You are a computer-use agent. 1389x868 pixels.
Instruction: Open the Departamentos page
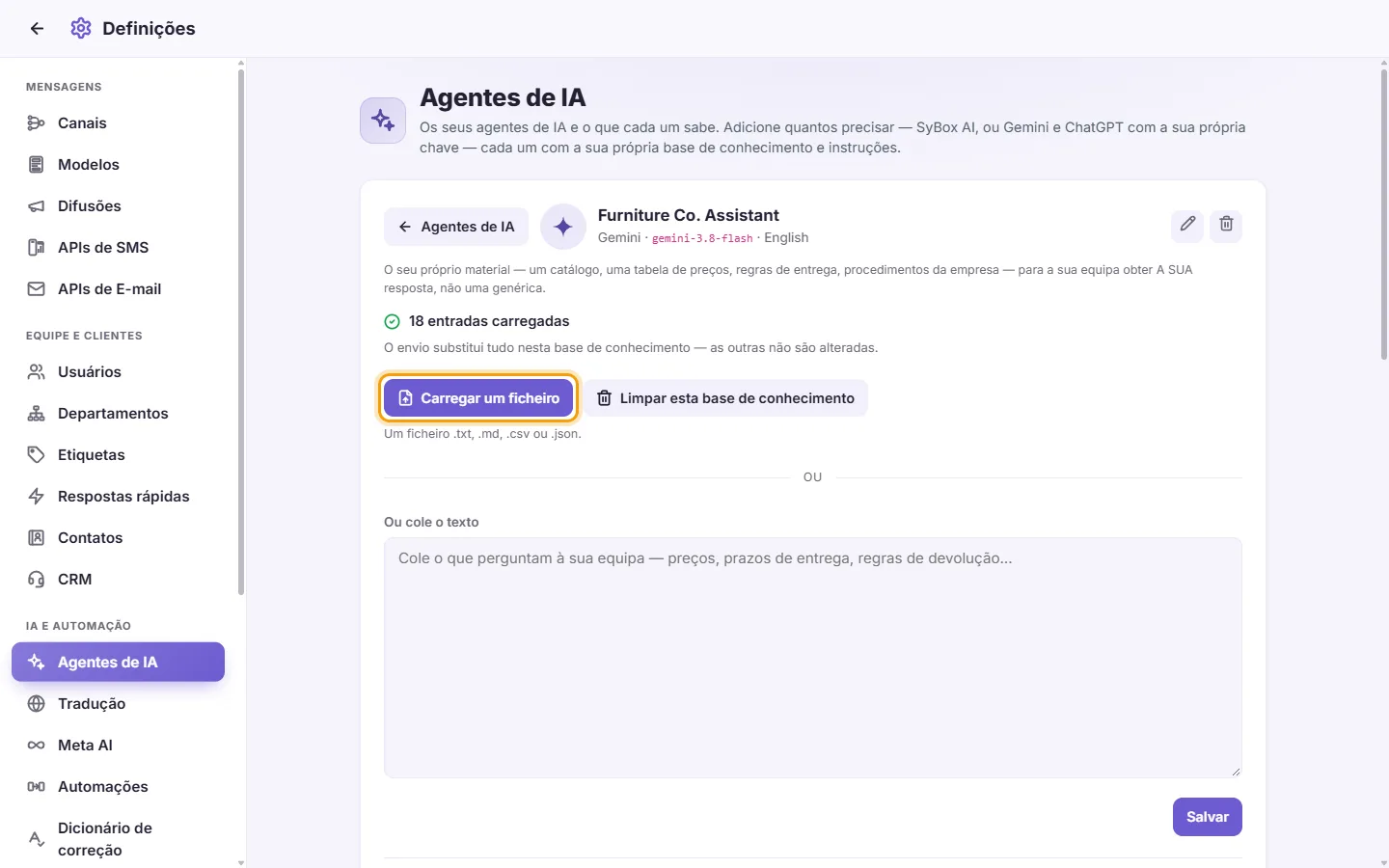point(118,414)
